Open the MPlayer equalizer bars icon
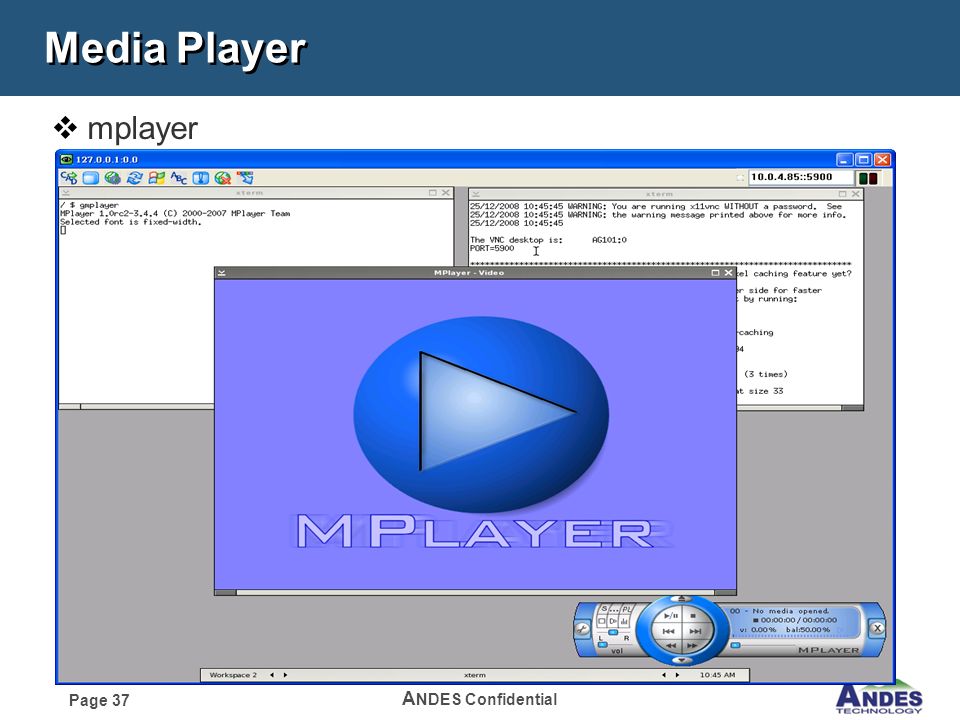This screenshot has height=720, width=960. tap(624, 621)
